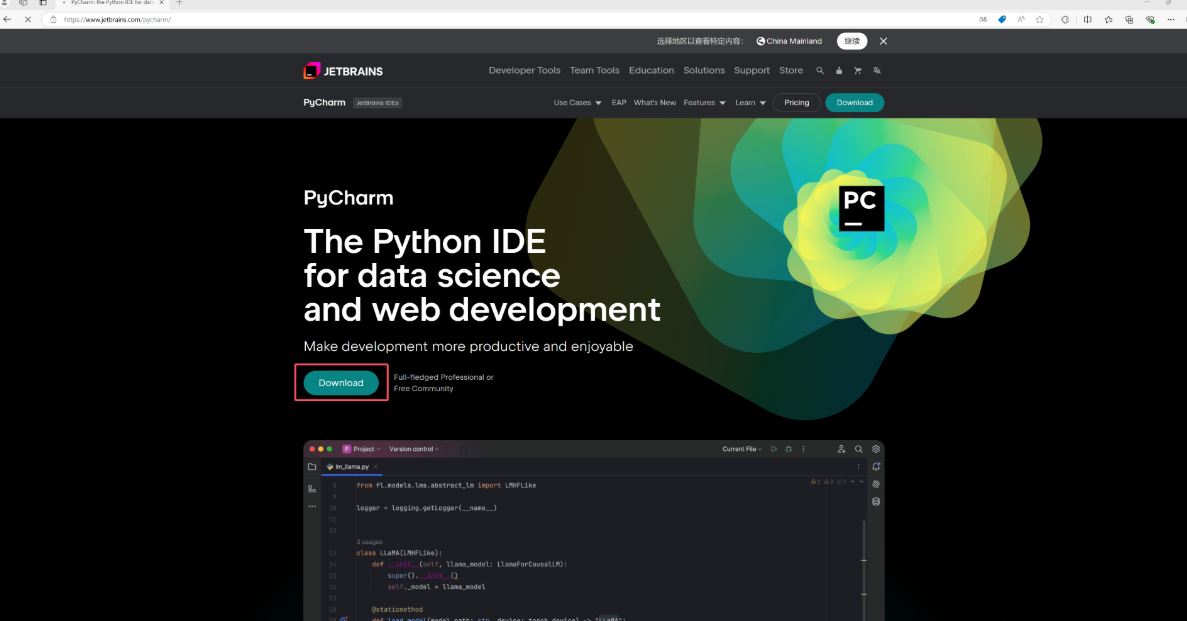
Task: Open the What's New link
Action: [654, 103]
